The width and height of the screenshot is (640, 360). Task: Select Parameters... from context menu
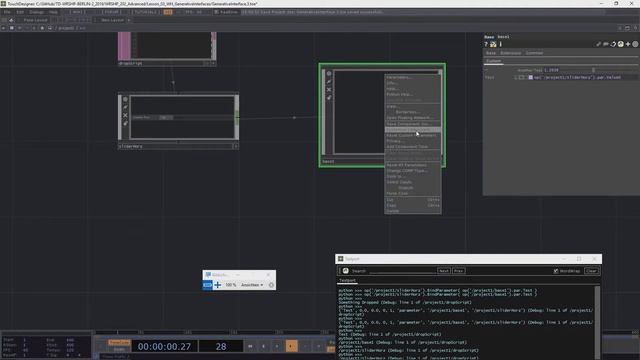click(x=412, y=77)
